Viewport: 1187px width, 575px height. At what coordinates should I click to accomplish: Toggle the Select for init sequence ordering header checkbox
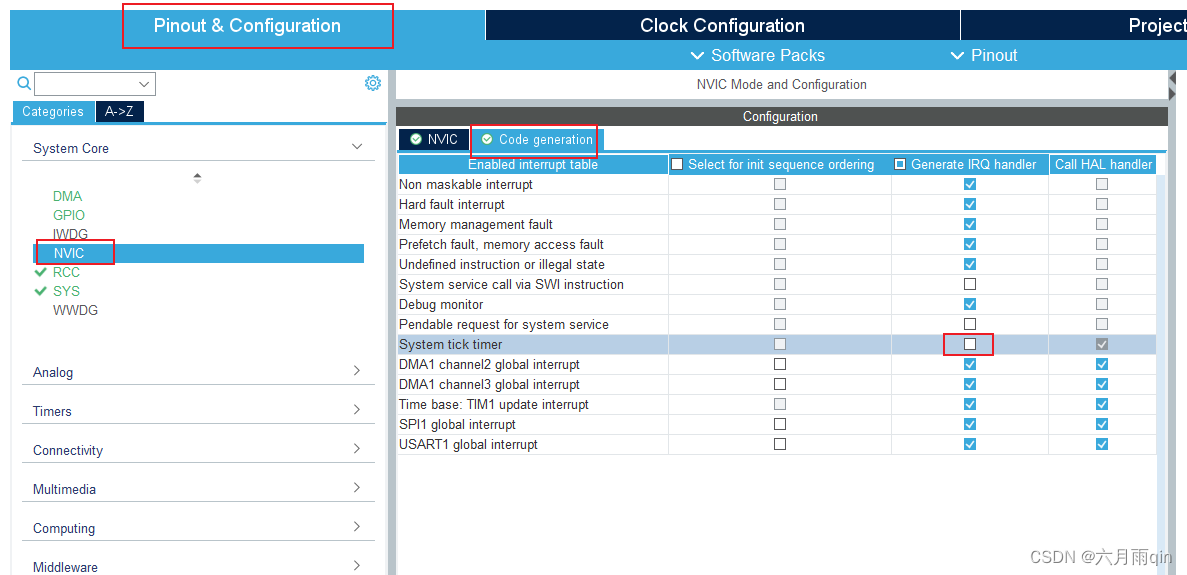678,164
